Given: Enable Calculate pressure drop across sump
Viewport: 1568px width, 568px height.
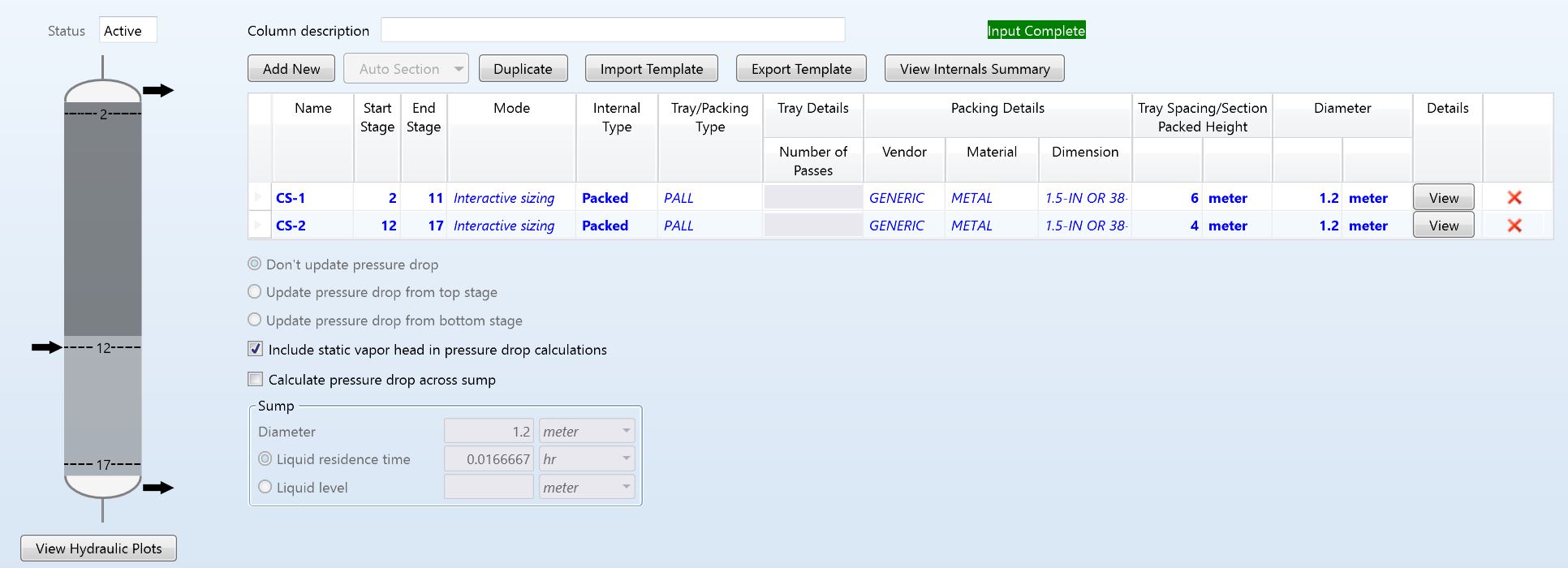Looking at the screenshot, I should (256, 380).
